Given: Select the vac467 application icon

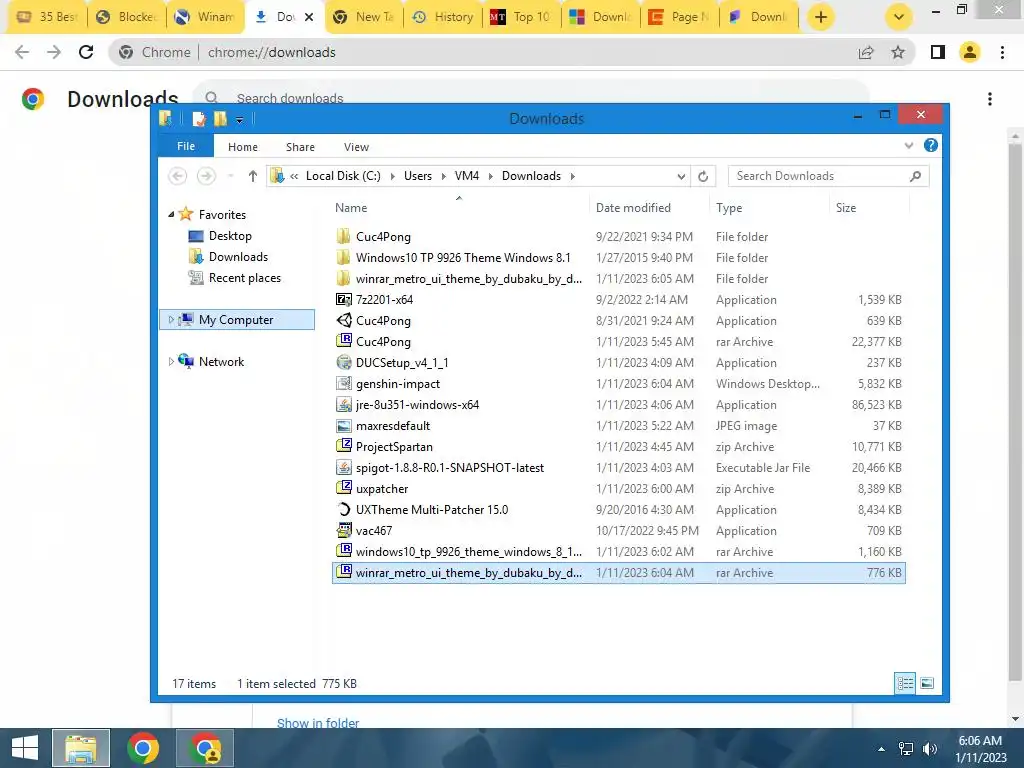Looking at the screenshot, I should click(x=344, y=530).
